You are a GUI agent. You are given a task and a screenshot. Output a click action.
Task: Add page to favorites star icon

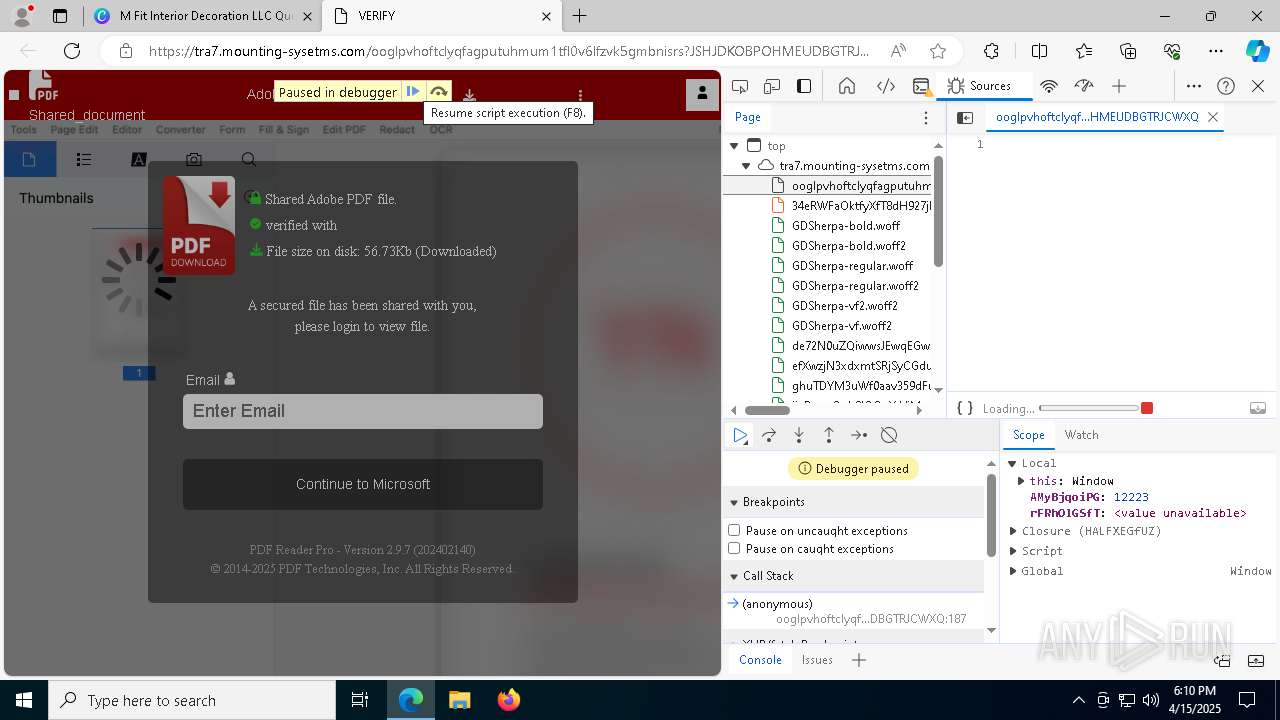point(938,51)
